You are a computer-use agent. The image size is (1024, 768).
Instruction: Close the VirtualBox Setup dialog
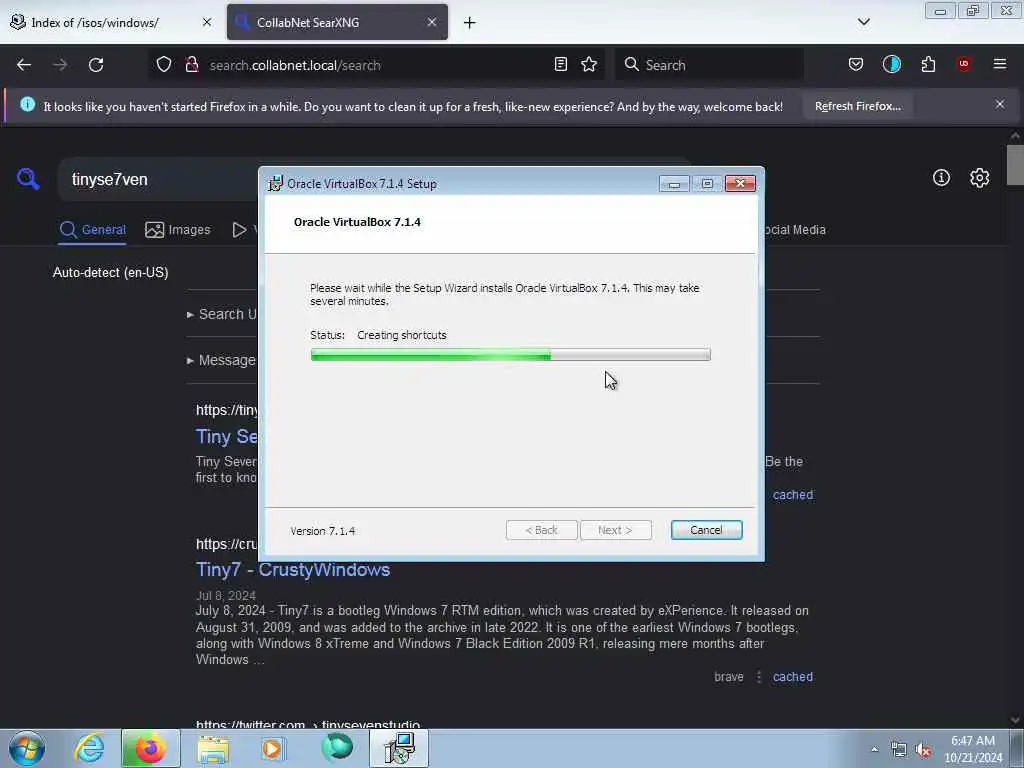pyautogui.click(x=740, y=184)
